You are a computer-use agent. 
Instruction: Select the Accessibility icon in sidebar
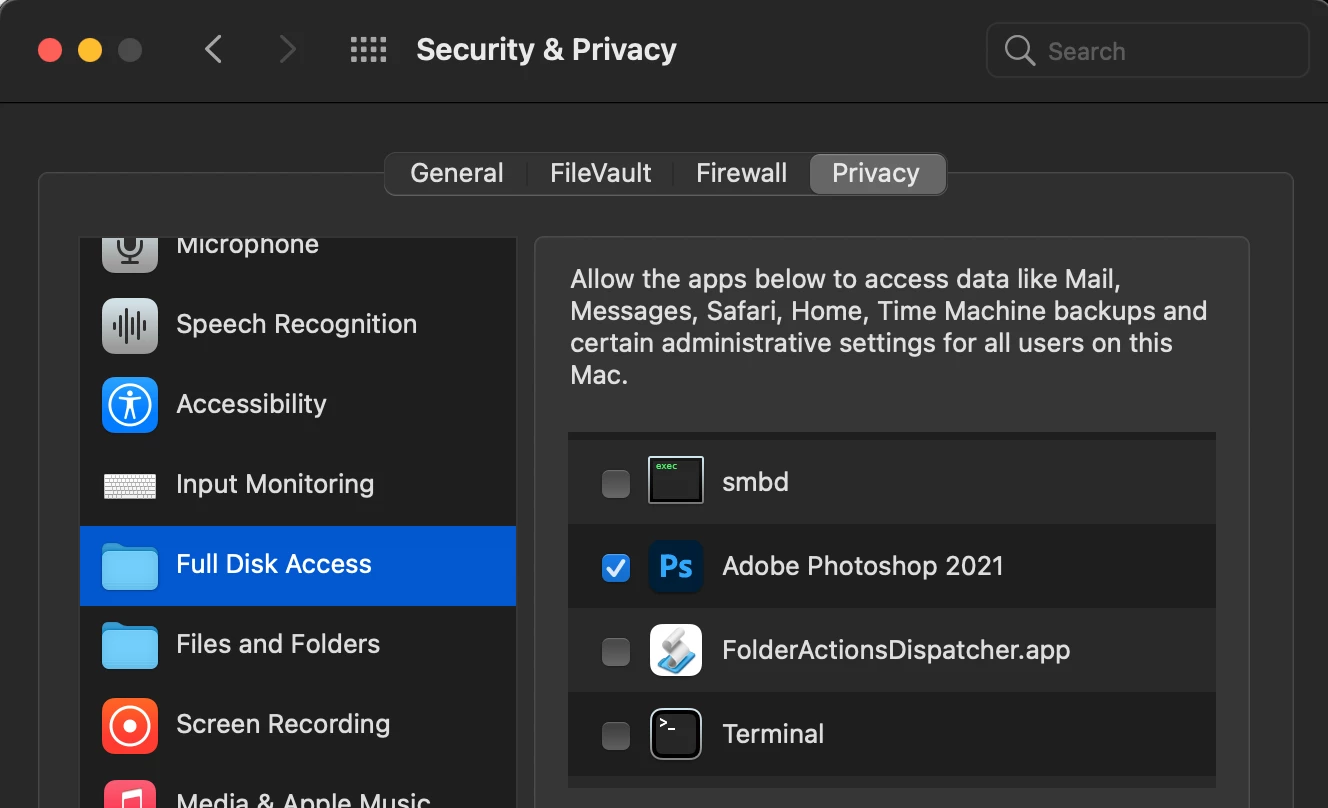[130, 405]
